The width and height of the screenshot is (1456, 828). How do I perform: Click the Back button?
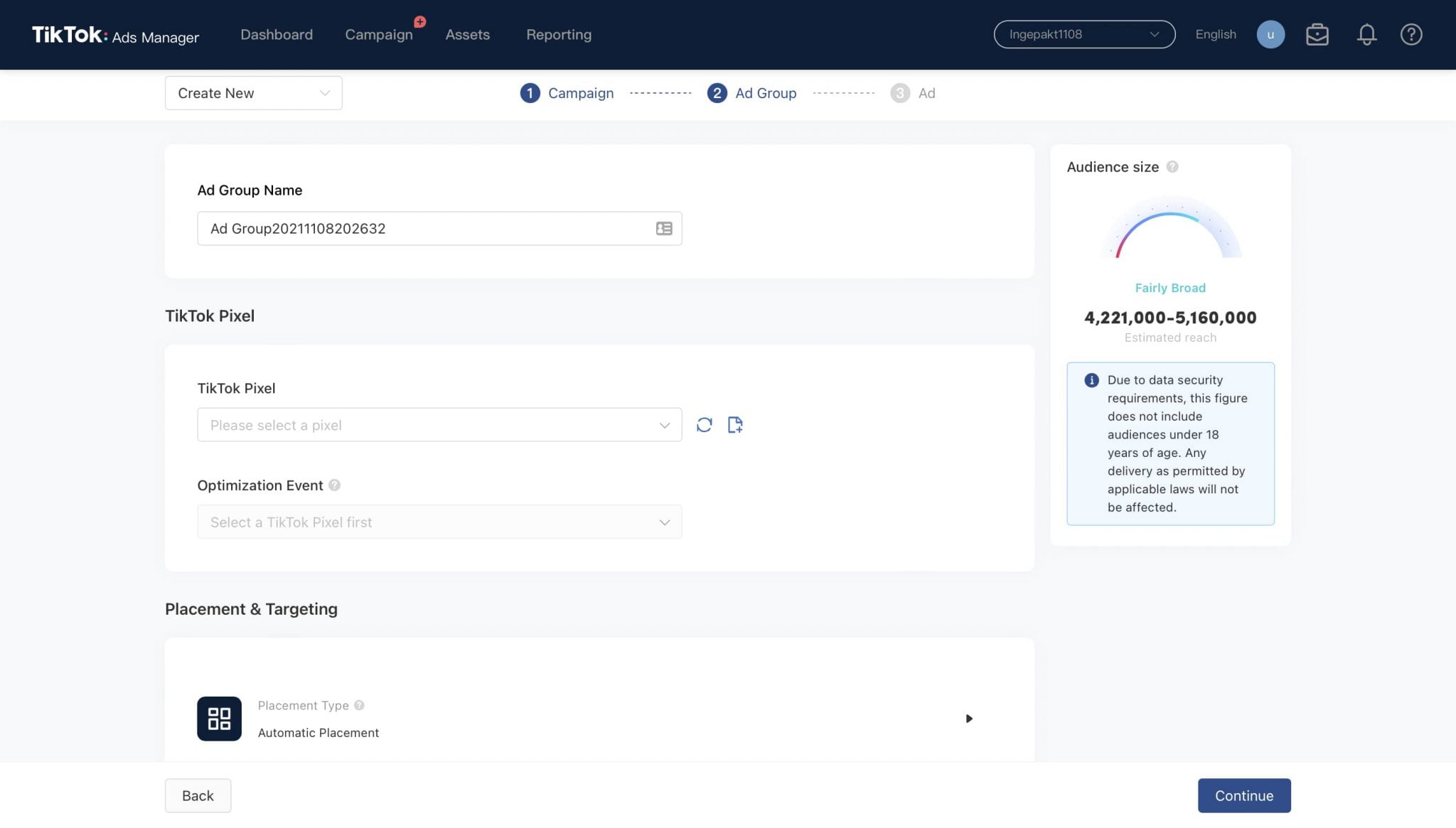(x=198, y=795)
